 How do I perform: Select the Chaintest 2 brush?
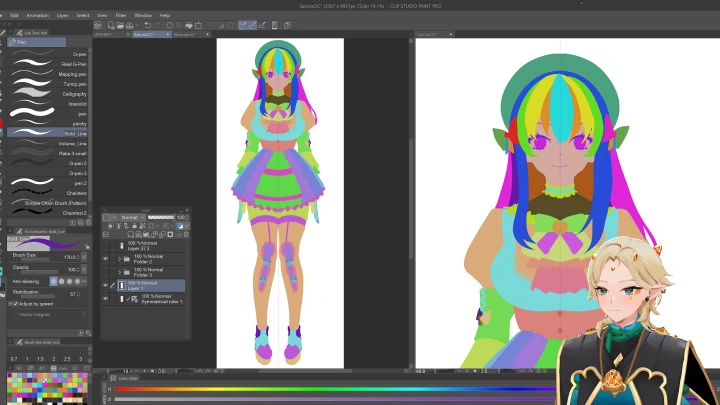click(x=48, y=213)
